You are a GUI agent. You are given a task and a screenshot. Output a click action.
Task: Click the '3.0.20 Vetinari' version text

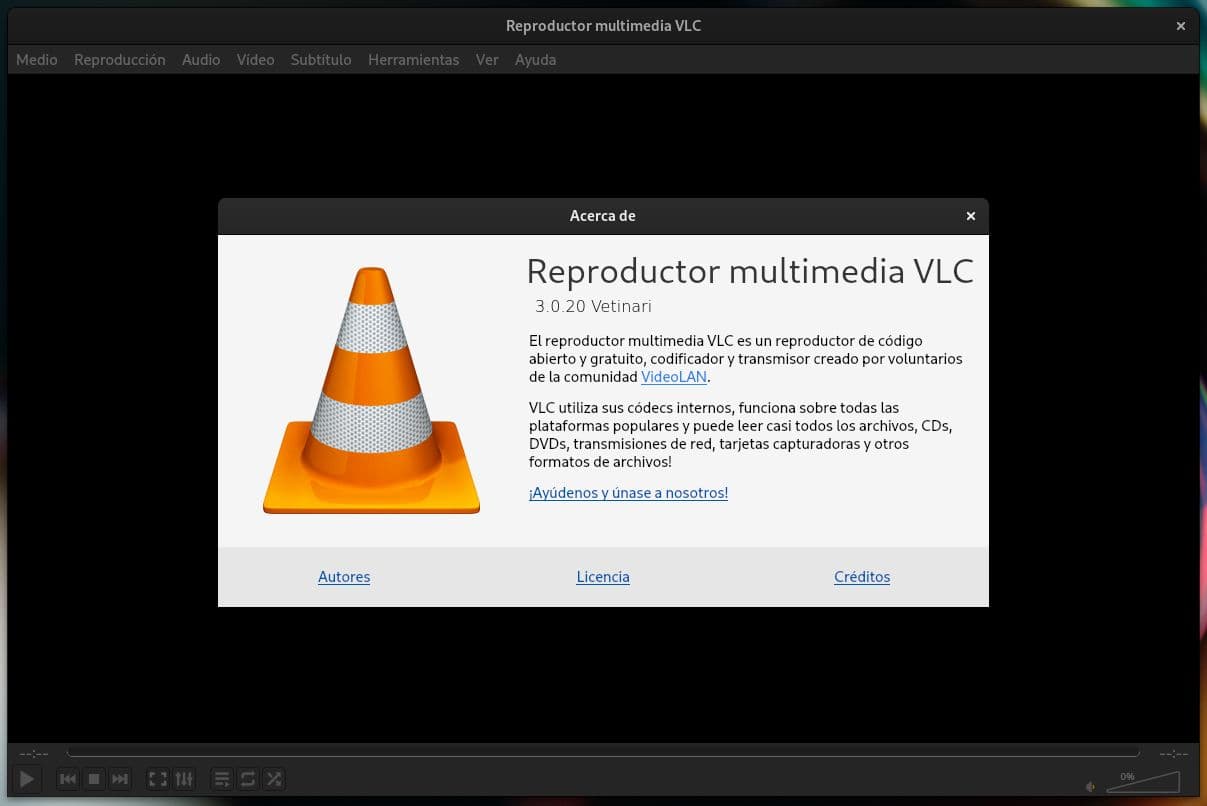(593, 307)
